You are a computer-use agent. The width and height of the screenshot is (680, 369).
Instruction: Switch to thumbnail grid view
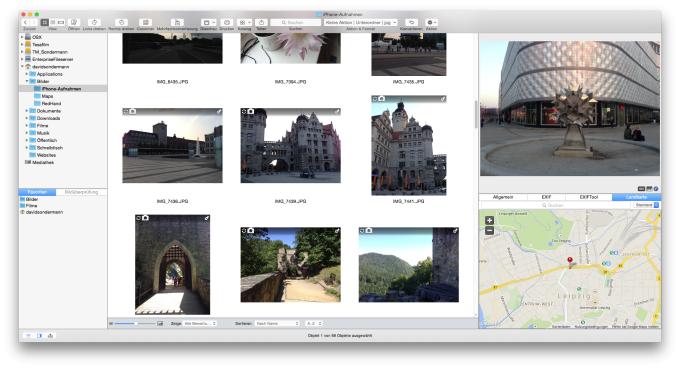click(x=45, y=22)
